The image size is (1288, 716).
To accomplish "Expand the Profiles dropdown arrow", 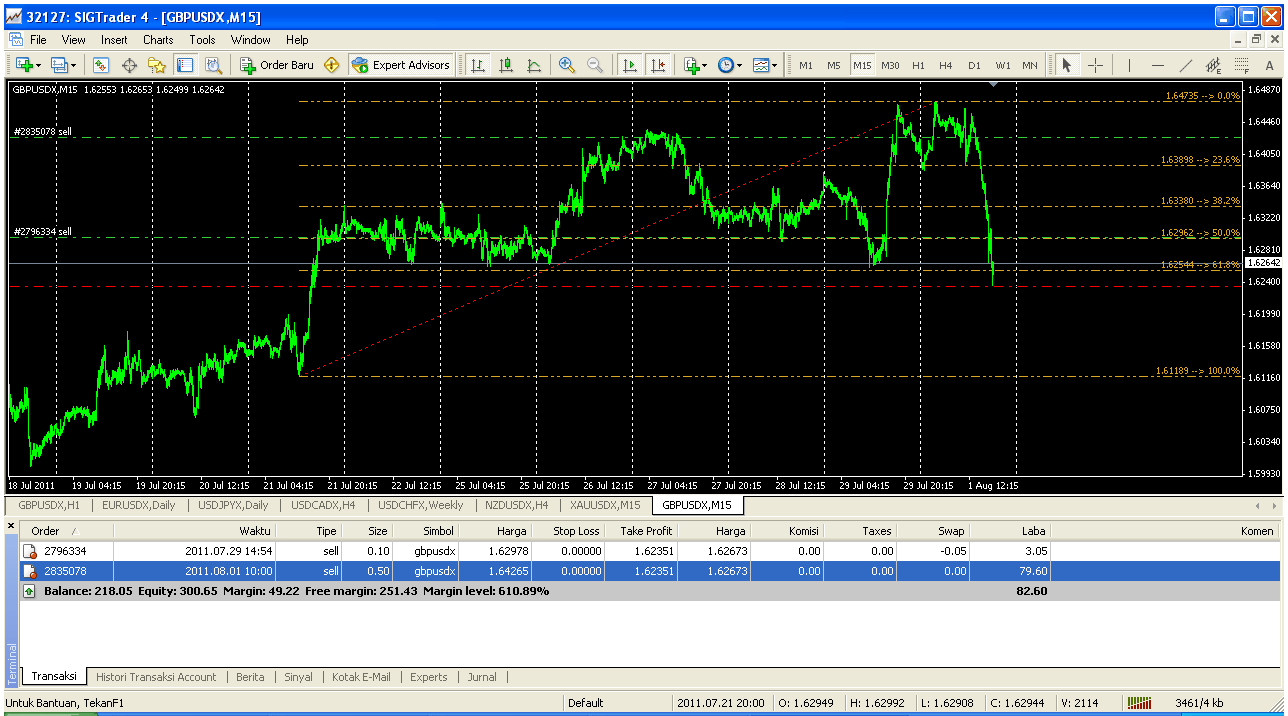I will pyautogui.click(x=73, y=65).
